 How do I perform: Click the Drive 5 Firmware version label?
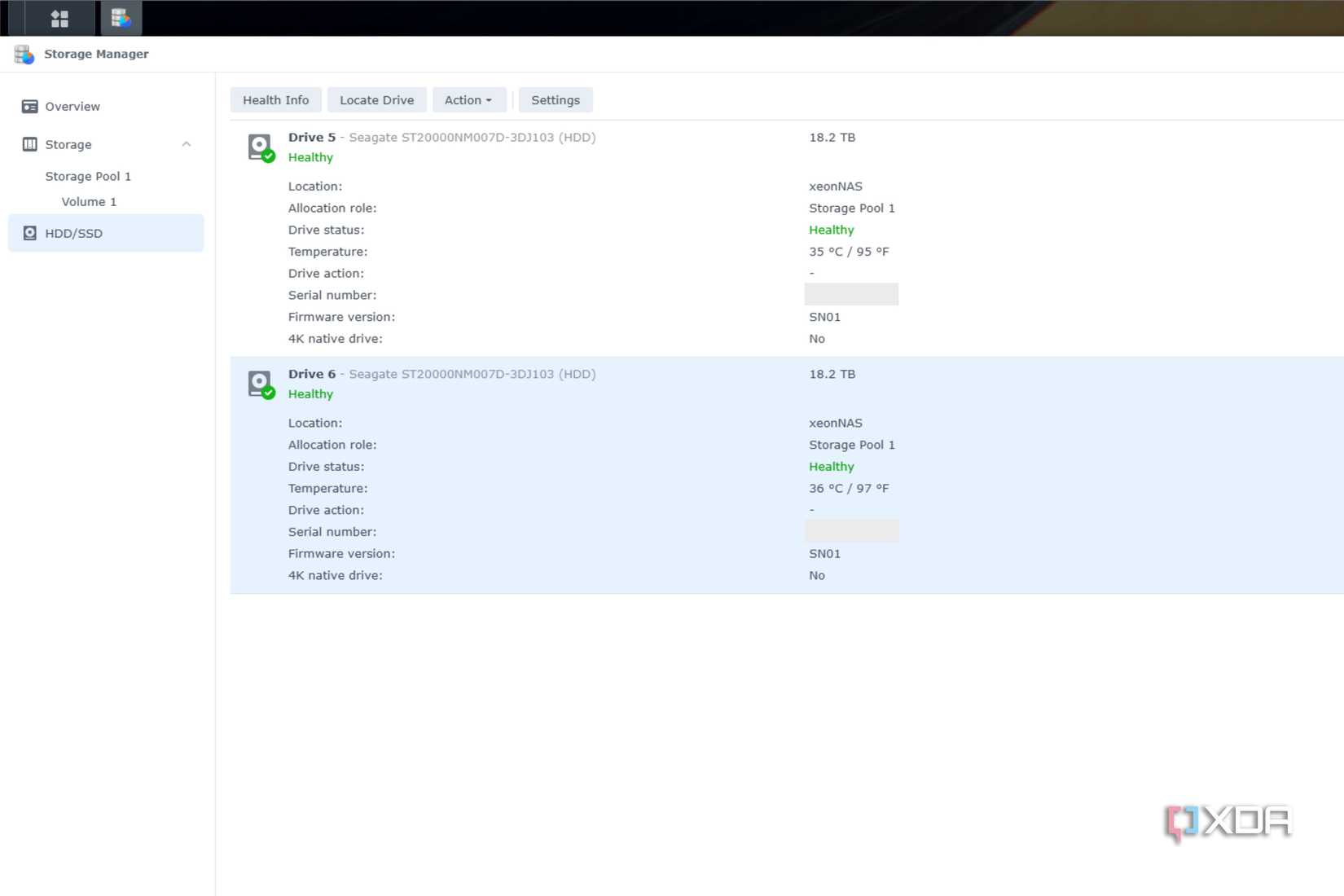coord(341,317)
